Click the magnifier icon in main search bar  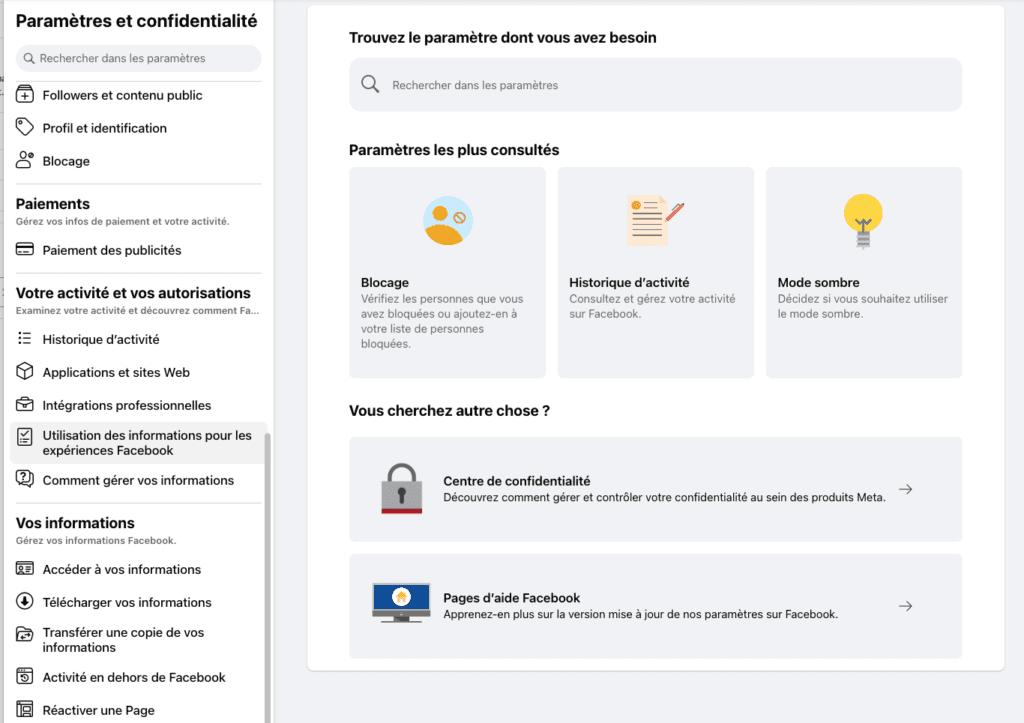(x=370, y=84)
